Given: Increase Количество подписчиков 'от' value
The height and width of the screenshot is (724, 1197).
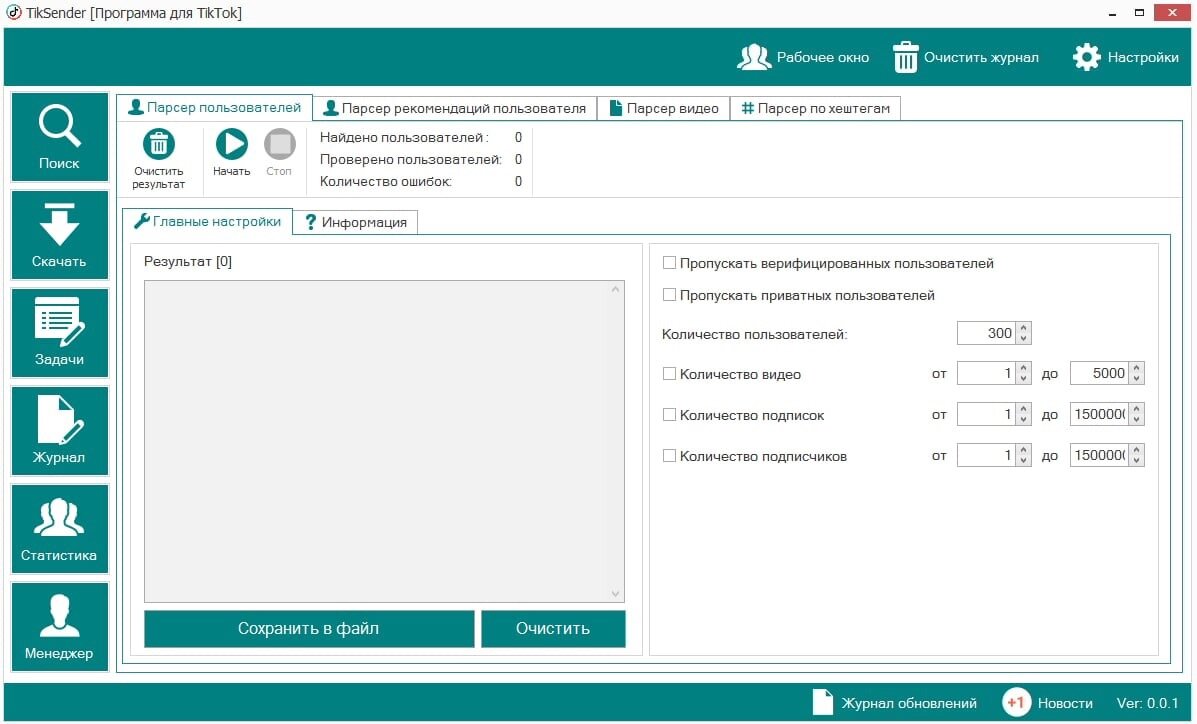Looking at the screenshot, I should pyautogui.click(x=1024, y=451).
